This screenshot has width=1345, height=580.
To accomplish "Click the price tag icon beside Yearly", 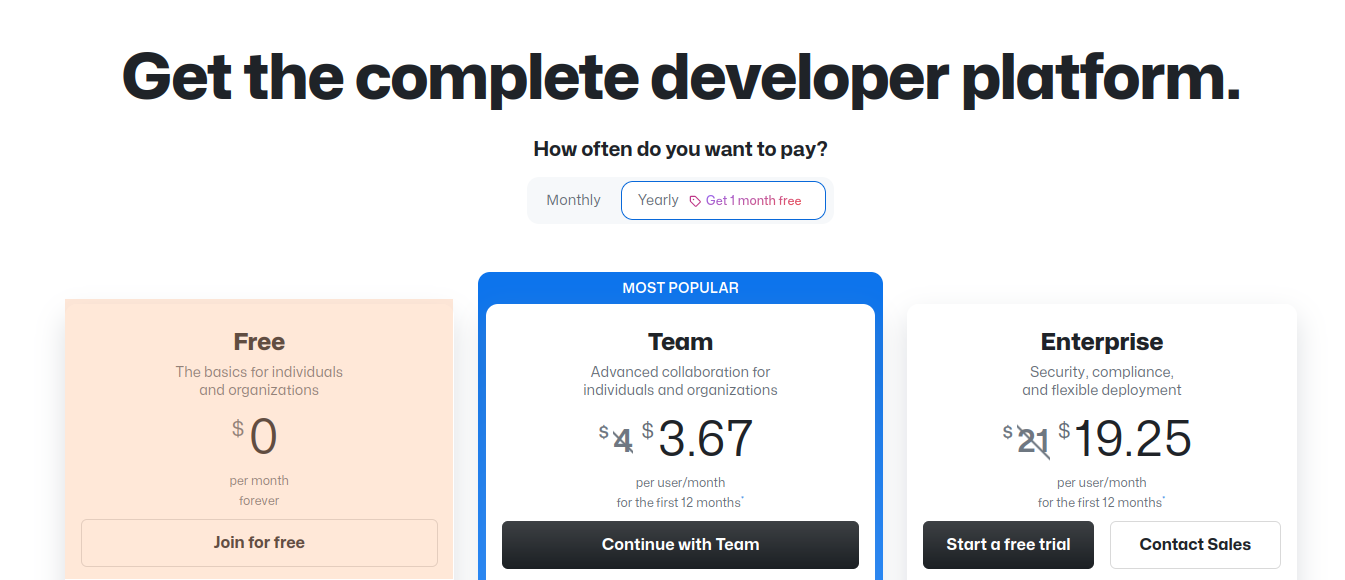I will pyautogui.click(x=695, y=201).
